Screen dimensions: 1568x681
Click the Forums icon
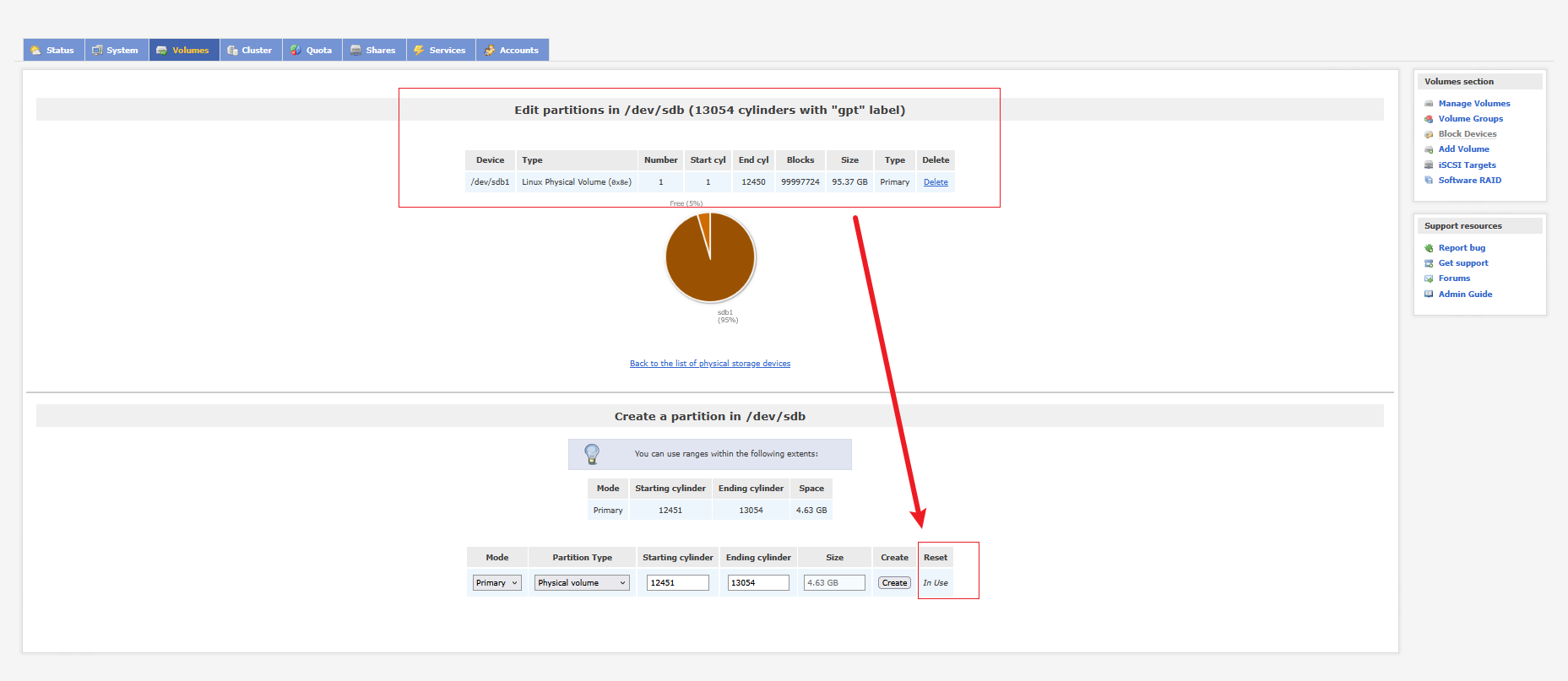[x=1429, y=278]
